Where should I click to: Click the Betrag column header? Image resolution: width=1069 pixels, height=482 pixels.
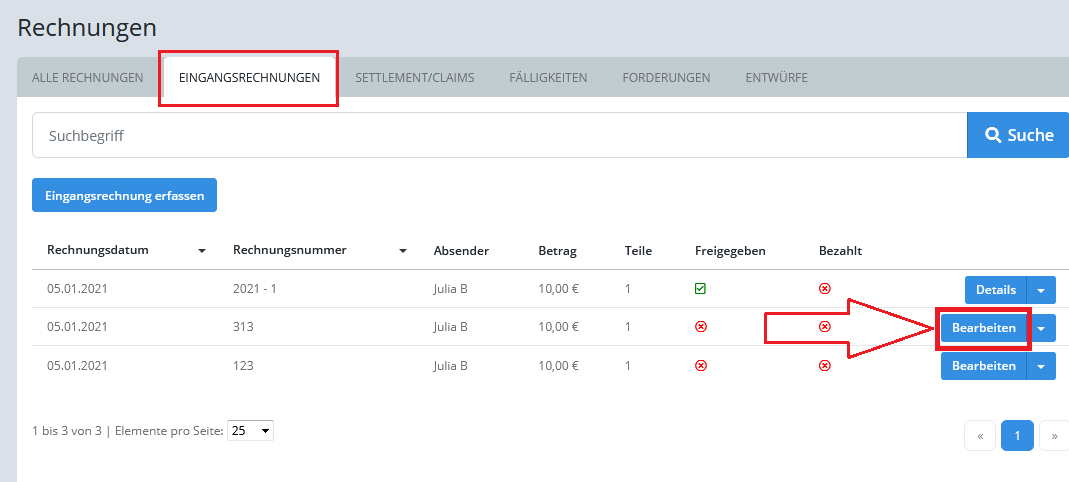coord(558,251)
